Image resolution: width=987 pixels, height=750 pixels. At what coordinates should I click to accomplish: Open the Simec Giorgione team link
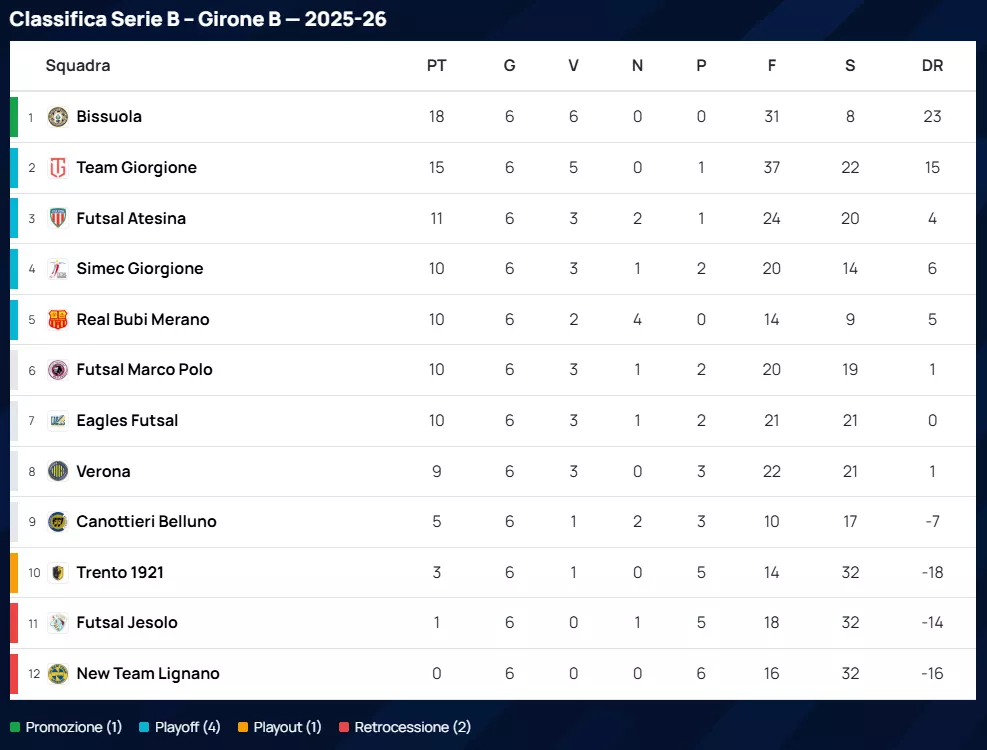point(139,269)
